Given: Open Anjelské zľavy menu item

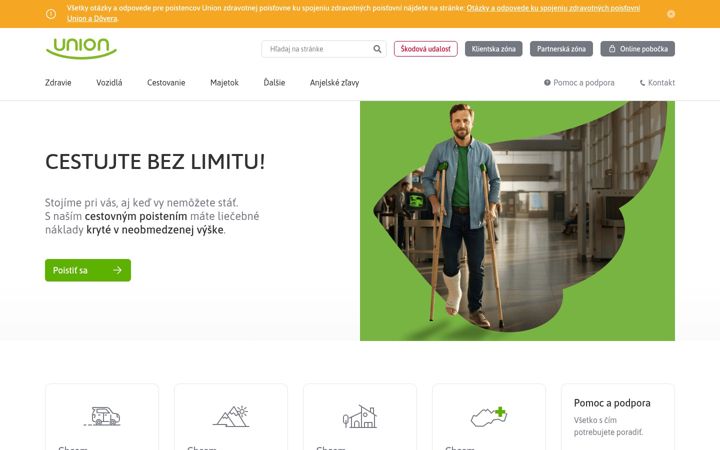Looking at the screenshot, I should click(334, 83).
